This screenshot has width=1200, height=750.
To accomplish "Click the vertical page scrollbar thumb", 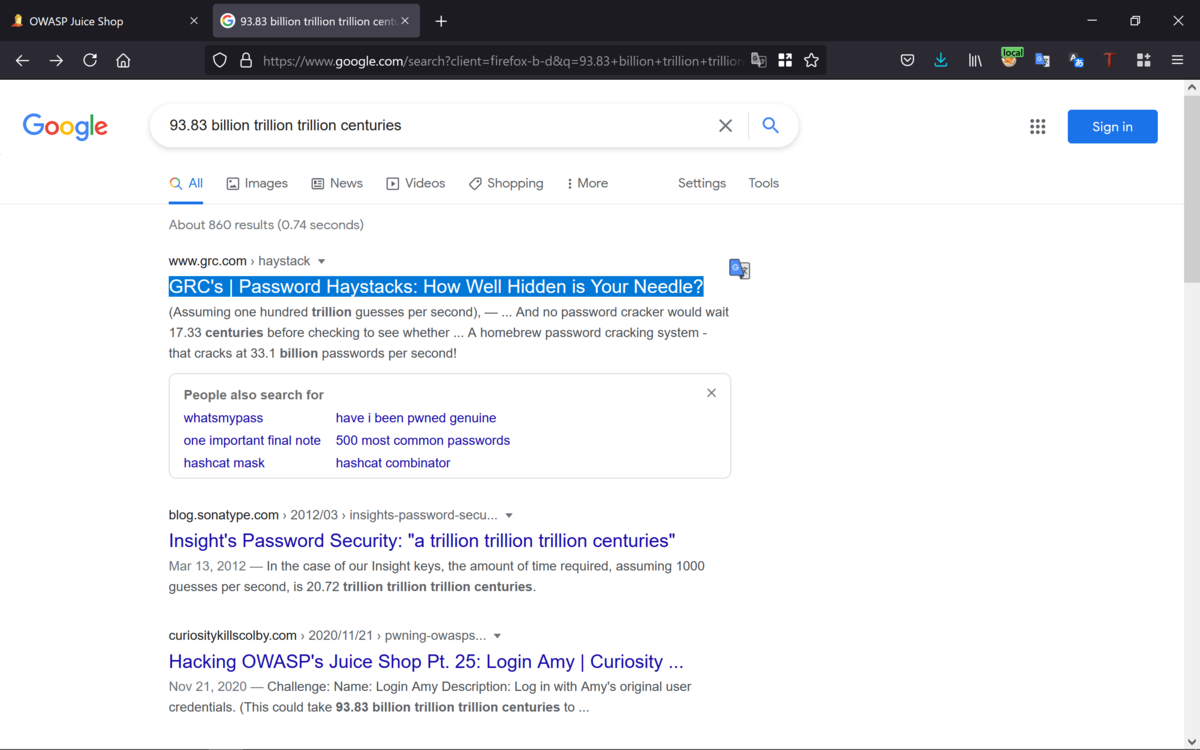I will (x=1191, y=190).
